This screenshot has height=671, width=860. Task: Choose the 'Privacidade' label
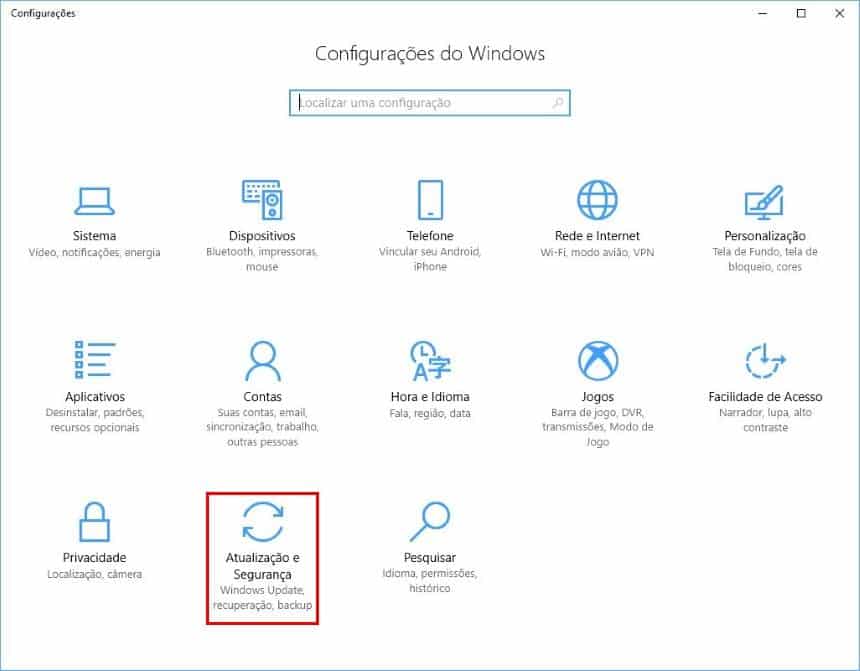point(94,557)
